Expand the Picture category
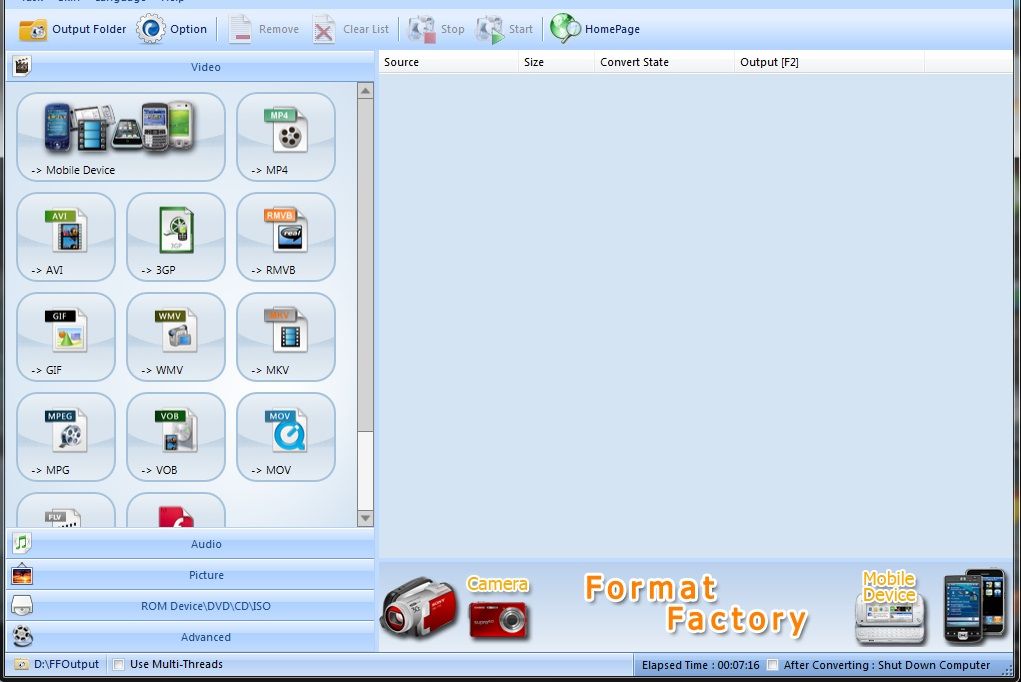Image resolution: width=1021 pixels, height=682 pixels. (190, 575)
